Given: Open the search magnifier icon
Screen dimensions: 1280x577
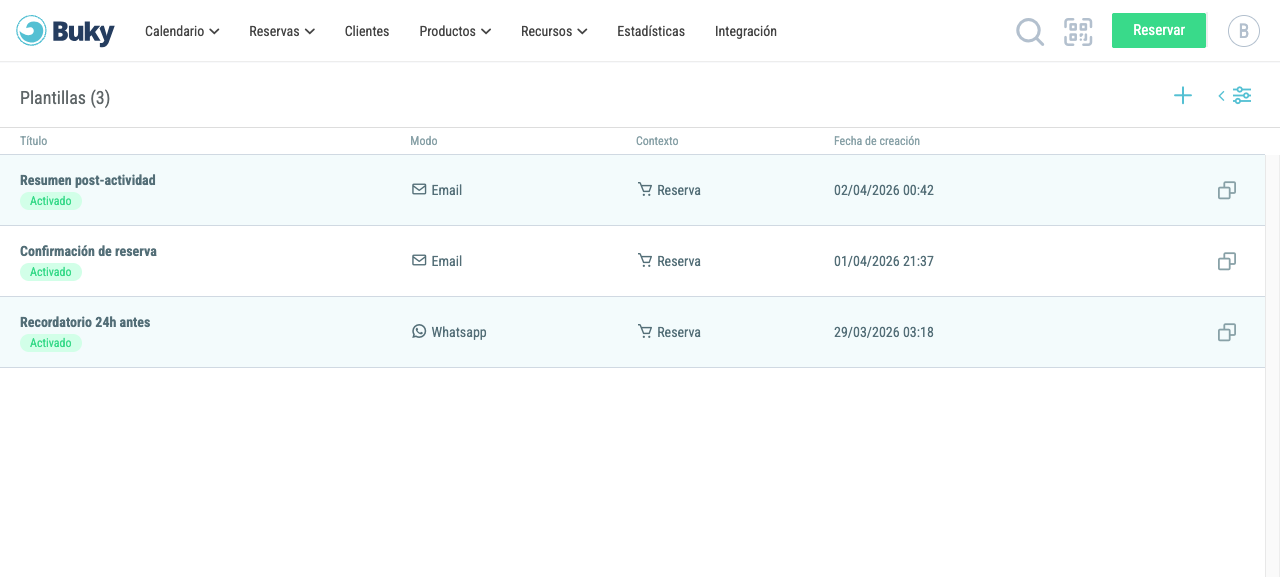Looking at the screenshot, I should (x=1030, y=32).
